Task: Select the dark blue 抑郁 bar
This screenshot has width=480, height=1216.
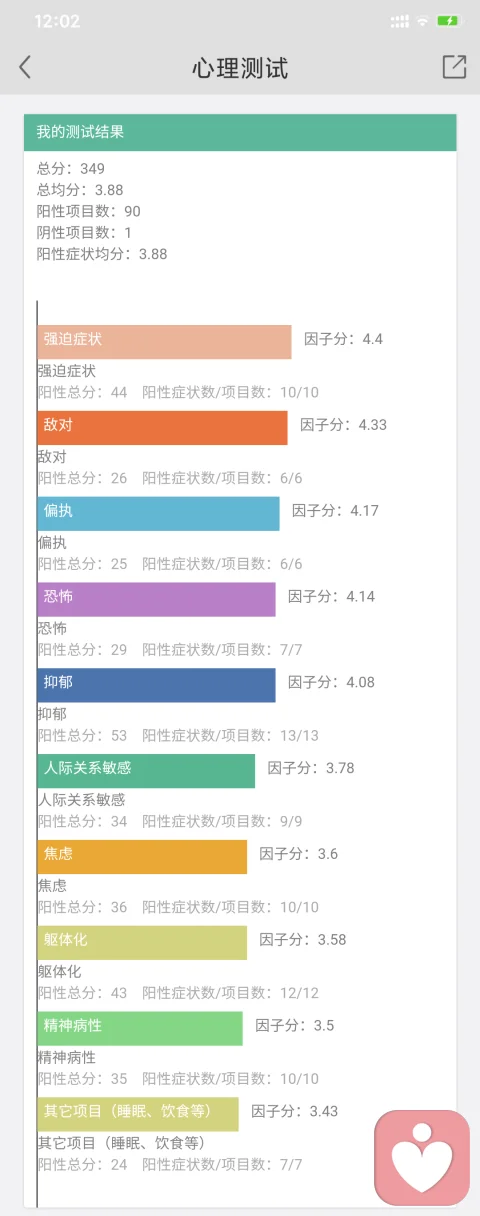Action: pyautogui.click(x=156, y=685)
